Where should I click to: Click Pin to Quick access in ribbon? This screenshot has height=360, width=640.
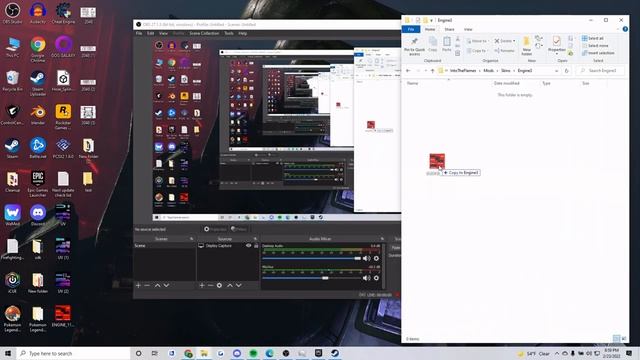coord(414,47)
